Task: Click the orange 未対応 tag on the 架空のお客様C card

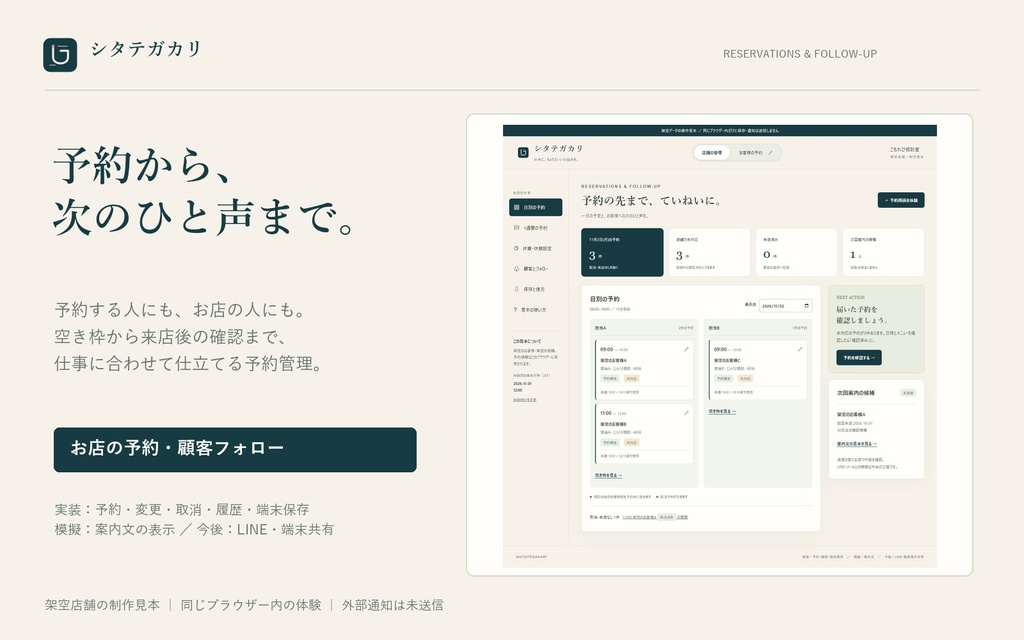Action: click(744, 379)
